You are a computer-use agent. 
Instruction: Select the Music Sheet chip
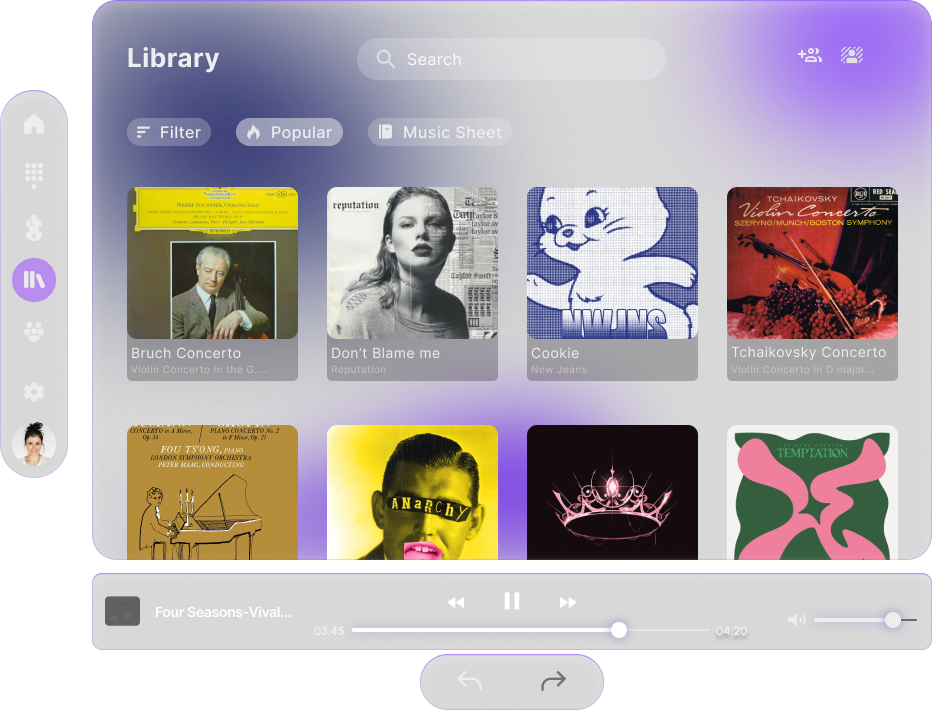(440, 132)
